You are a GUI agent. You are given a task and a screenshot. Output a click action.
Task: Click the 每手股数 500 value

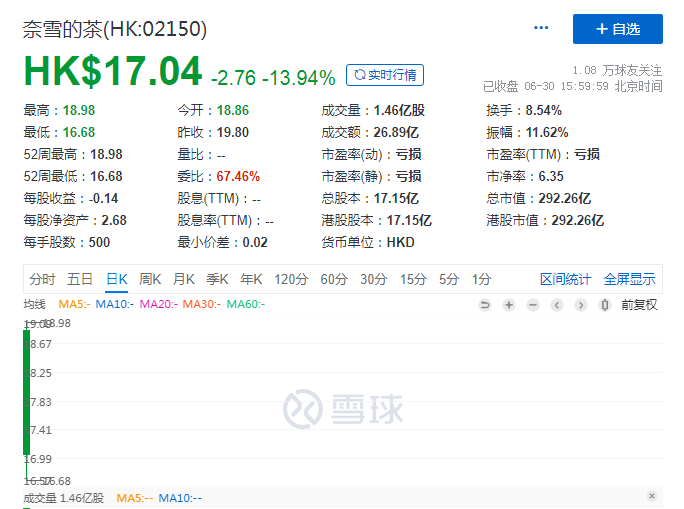tap(99, 242)
